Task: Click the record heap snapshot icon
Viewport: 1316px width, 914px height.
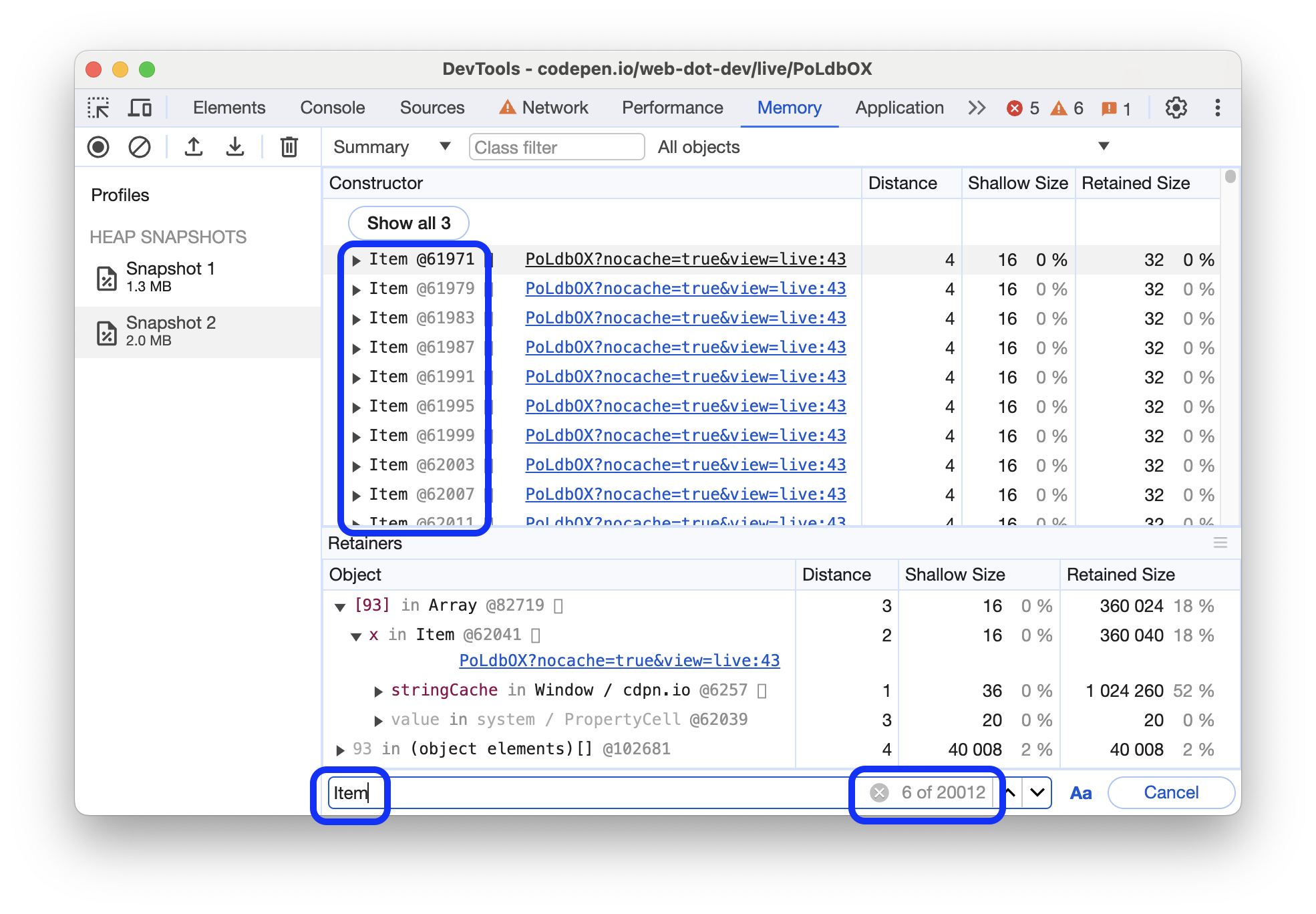Action: coord(100,148)
